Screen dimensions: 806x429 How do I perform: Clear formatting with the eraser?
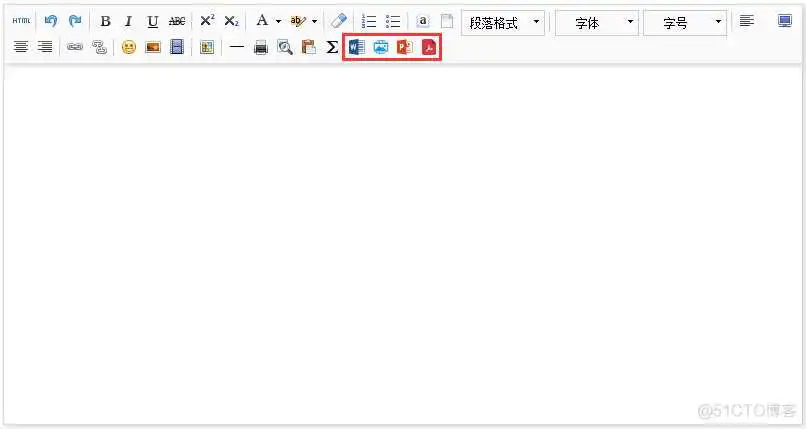point(339,21)
